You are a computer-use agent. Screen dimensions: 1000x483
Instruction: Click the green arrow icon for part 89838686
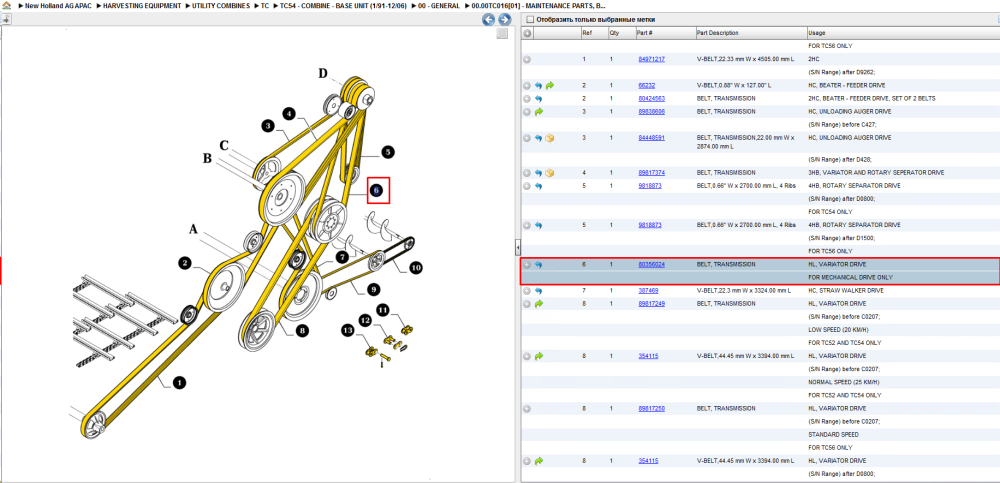pyautogui.click(x=538, y=112)
